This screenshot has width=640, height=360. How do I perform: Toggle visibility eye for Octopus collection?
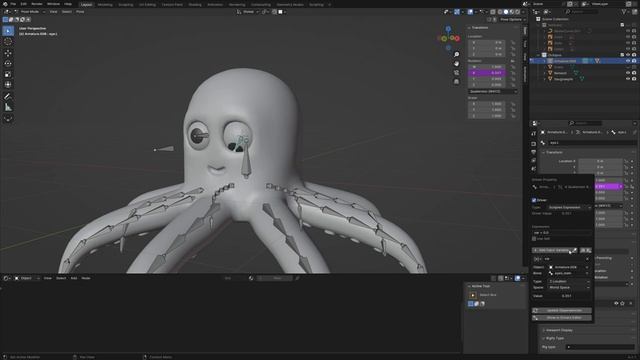(628, 55)
